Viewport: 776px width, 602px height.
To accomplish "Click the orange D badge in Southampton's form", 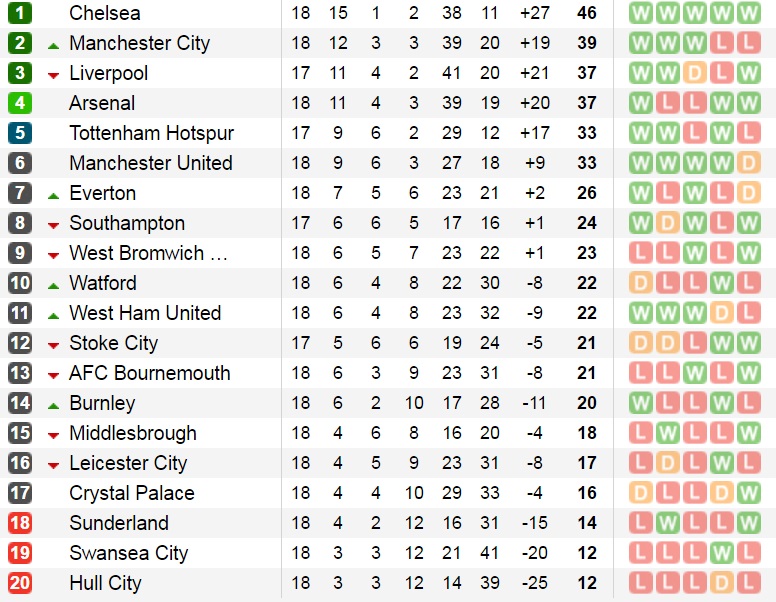I will (668, 223).
